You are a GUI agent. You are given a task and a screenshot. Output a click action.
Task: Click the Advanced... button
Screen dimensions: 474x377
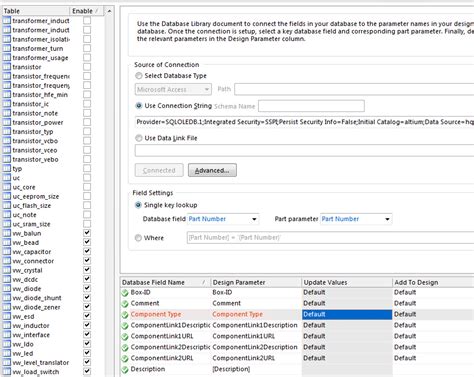212,170
